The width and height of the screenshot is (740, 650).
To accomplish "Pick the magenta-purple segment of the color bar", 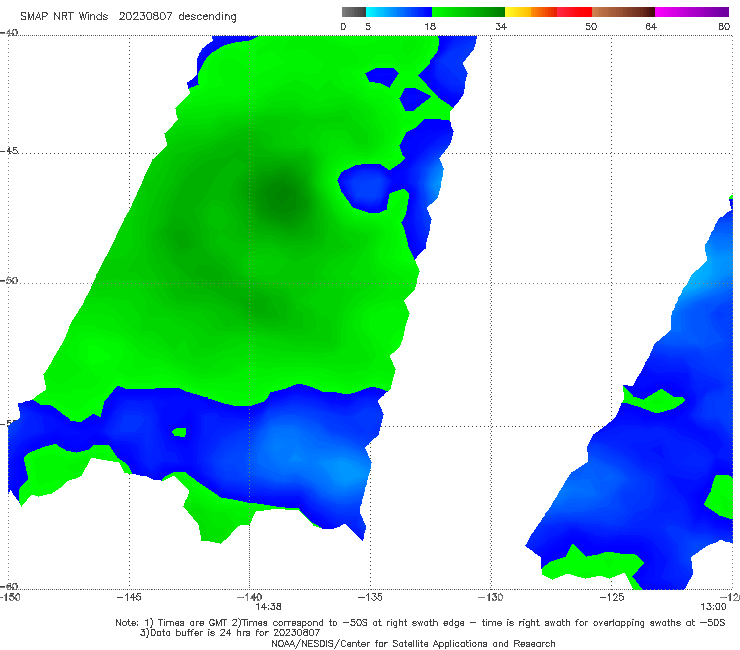I will point(692,12).
